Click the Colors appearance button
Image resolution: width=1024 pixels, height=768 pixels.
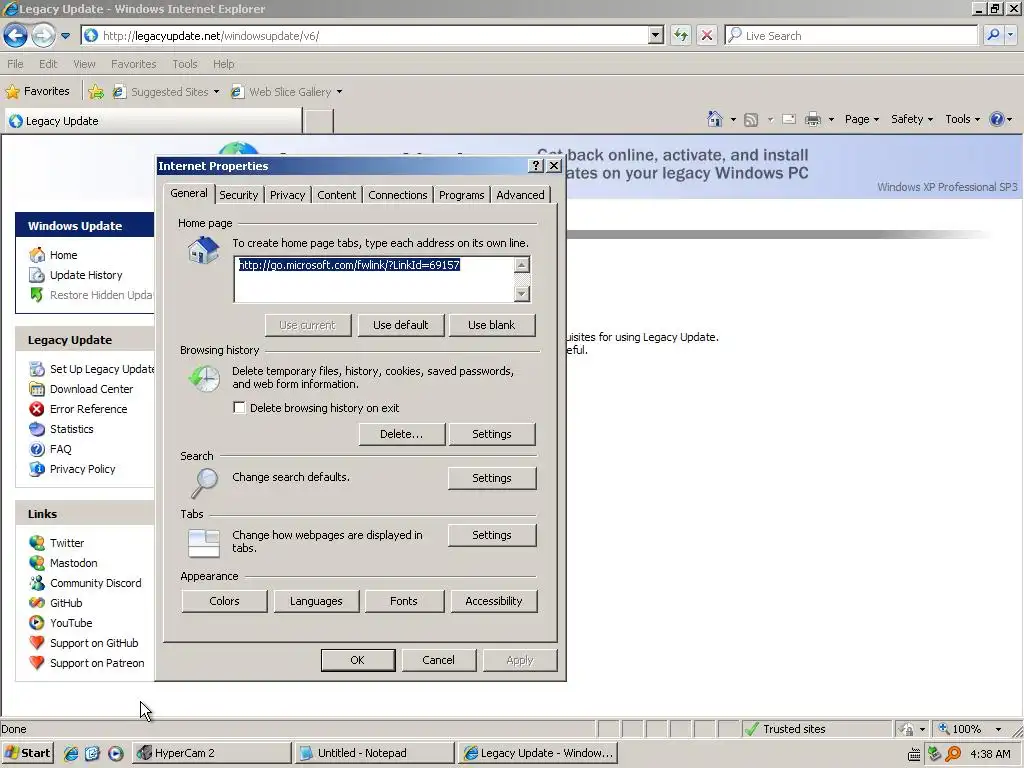click(x=225, y=601)
